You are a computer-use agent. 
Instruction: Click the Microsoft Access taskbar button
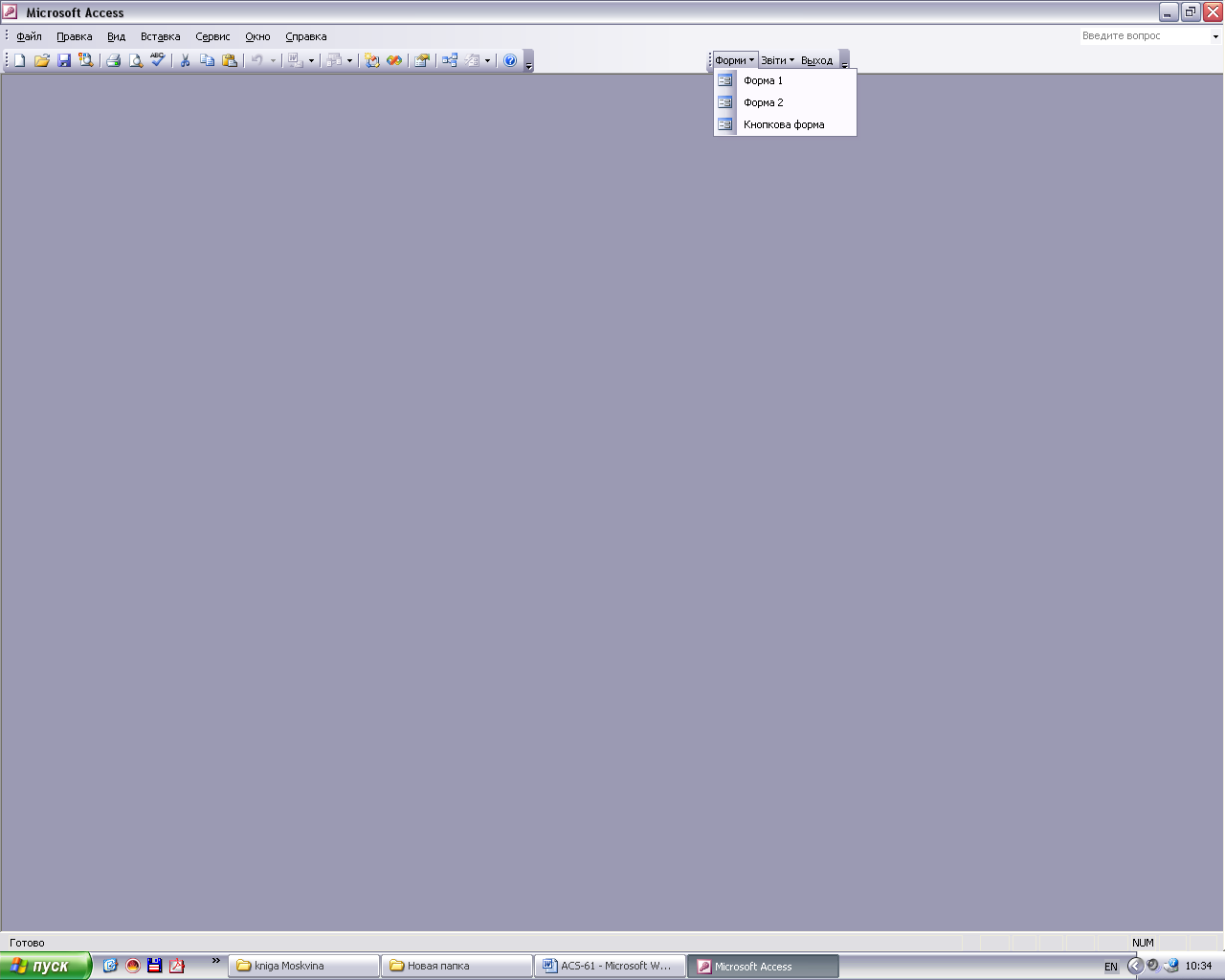coord(764,966)
